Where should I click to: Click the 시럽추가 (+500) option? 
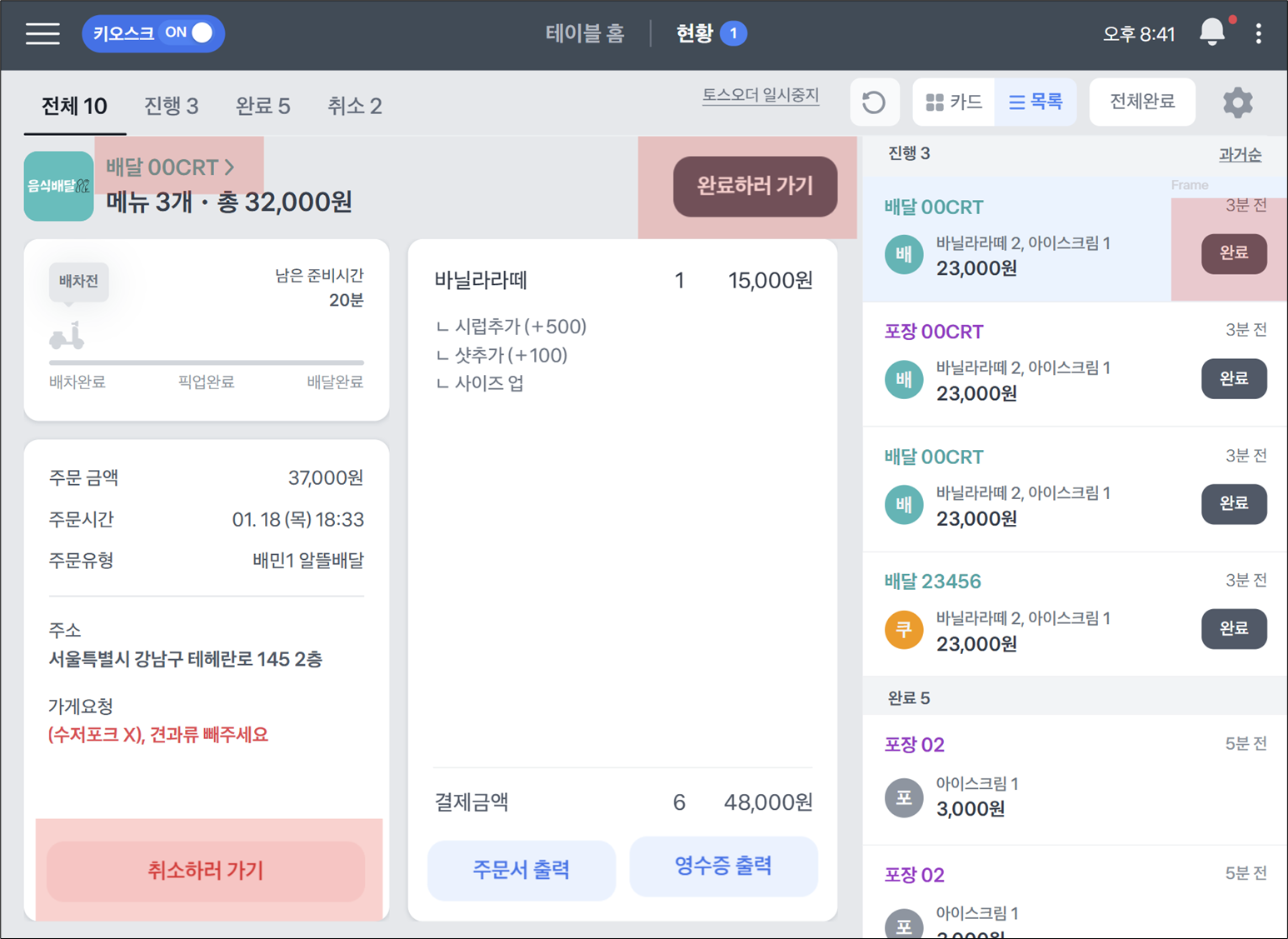pos(512,327)
